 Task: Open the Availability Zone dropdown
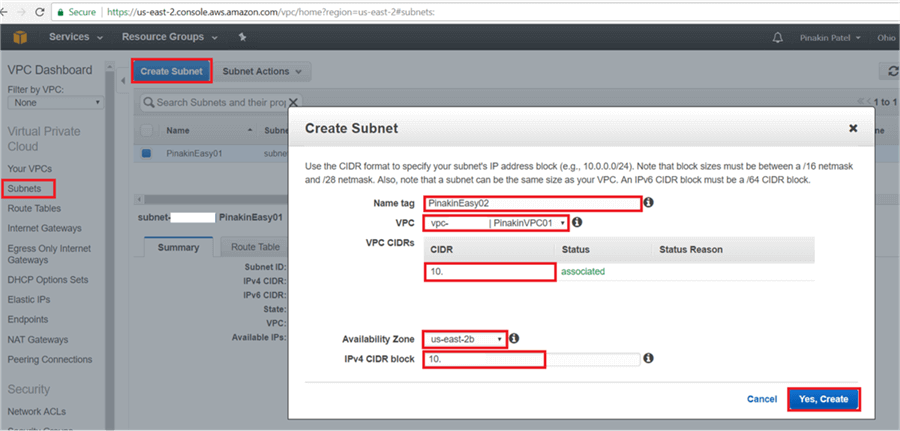coord(465,339)
